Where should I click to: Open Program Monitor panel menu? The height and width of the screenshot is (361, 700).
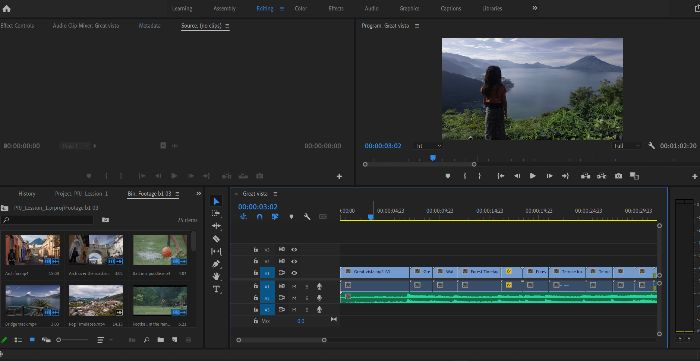pyautogui.click(x=417, y=26)
